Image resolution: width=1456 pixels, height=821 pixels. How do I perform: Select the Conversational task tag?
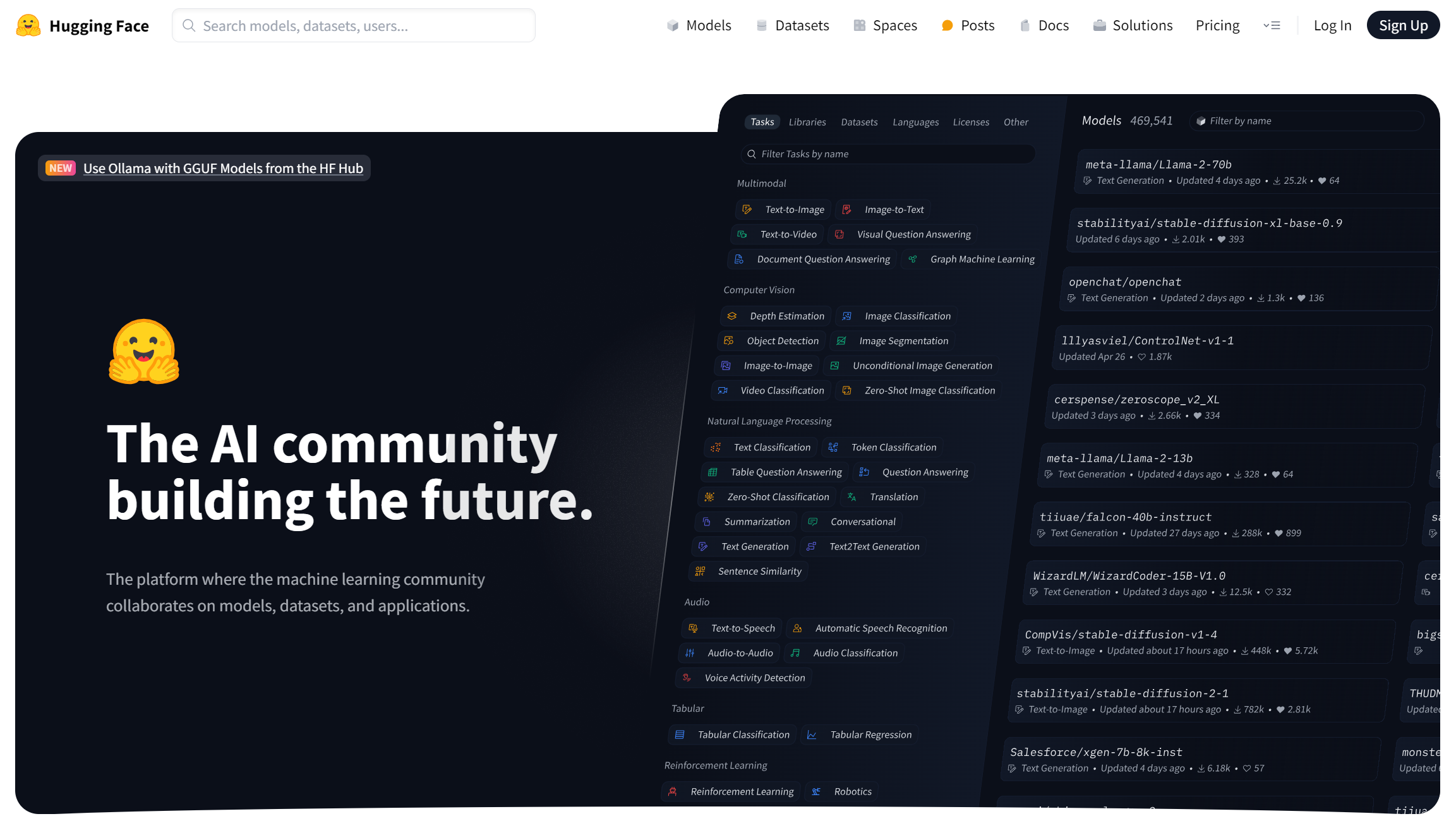(852, 522)
